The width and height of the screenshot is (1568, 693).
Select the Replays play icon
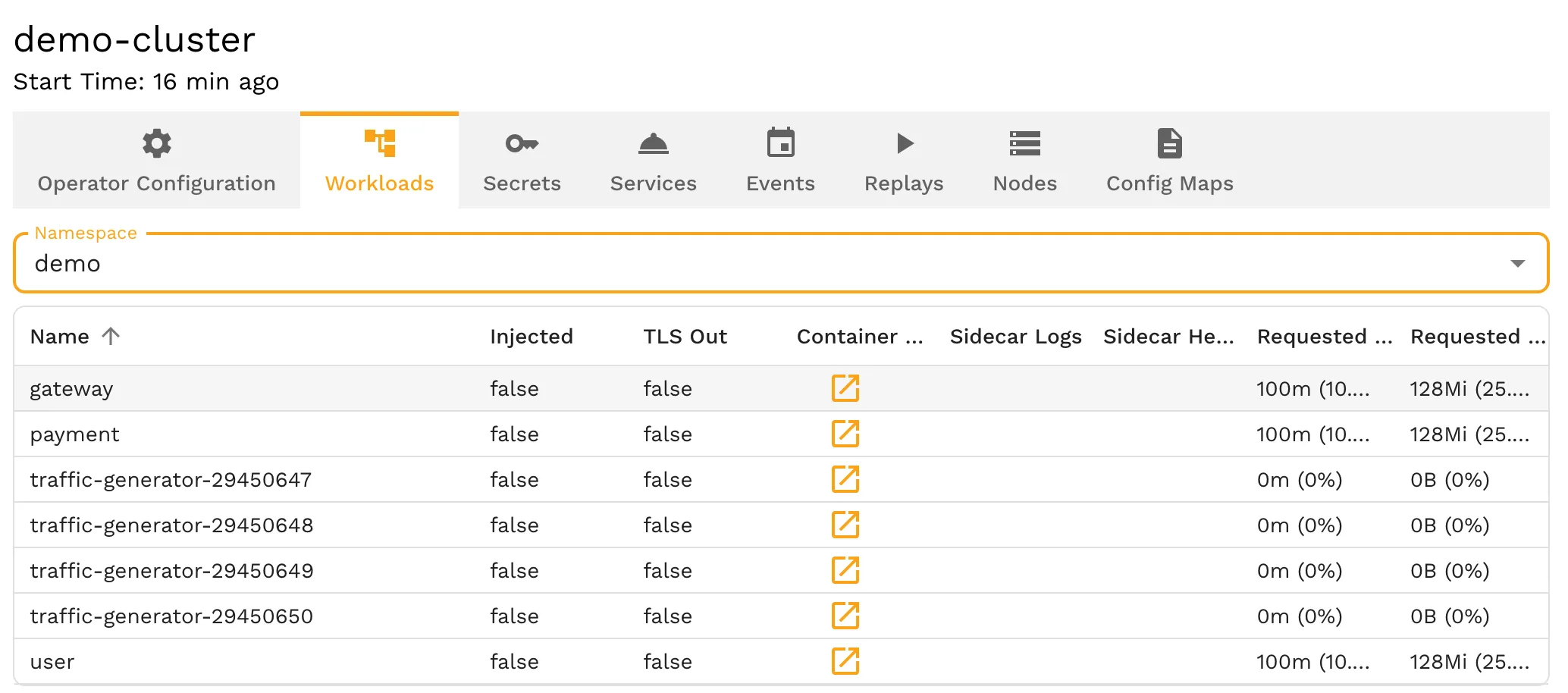click(904, 143)
